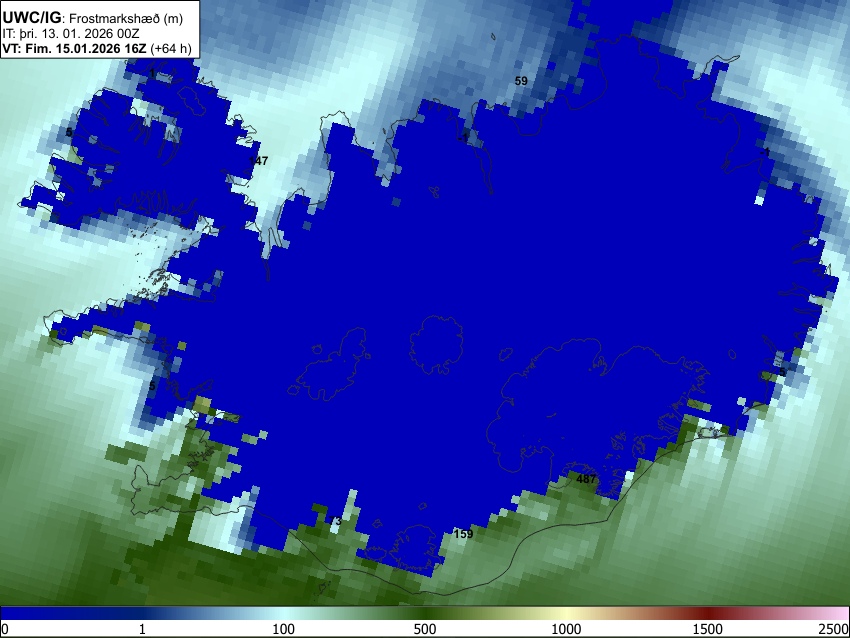Click the map value label '59'
The height and width of the screenshot is (638, 850).
[x=521, y=81]
